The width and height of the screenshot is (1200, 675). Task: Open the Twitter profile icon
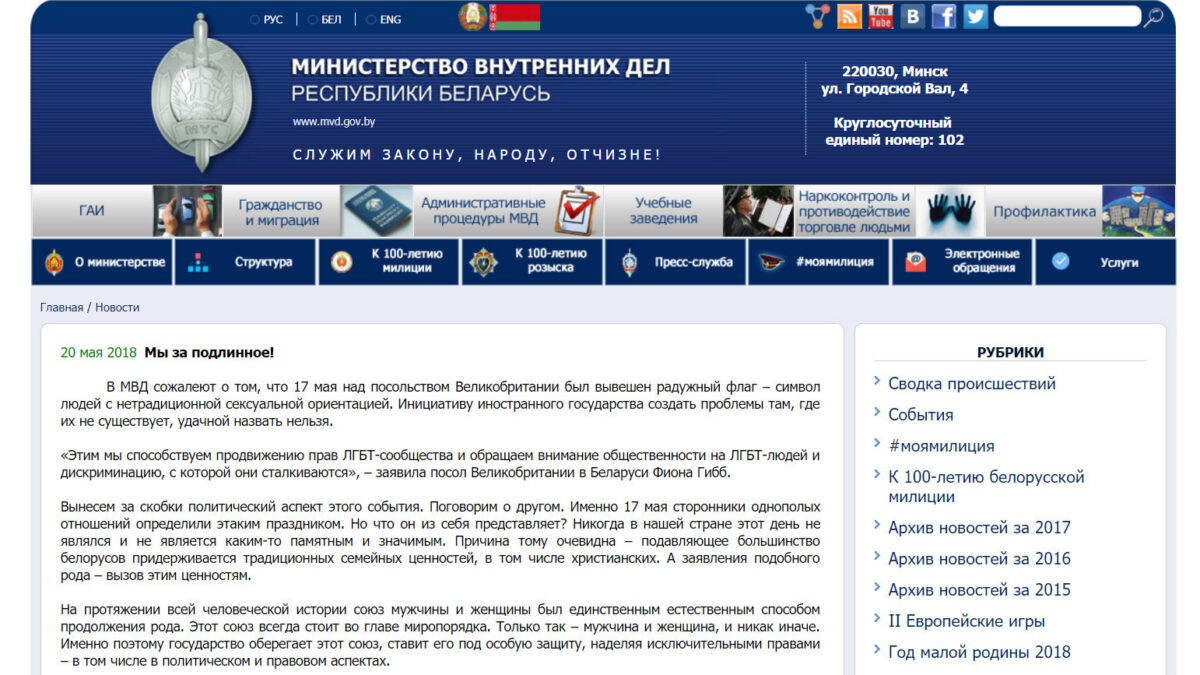[x=975, y=16]
